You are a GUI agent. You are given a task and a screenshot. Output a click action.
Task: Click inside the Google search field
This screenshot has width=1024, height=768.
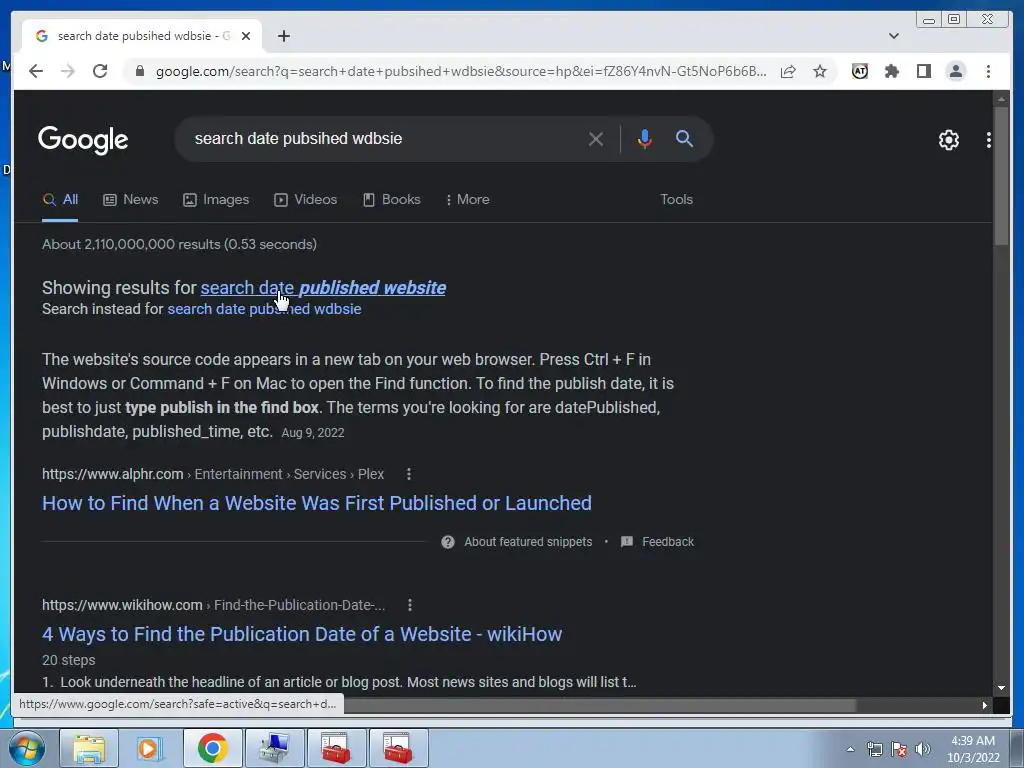[x=385, y=138]
